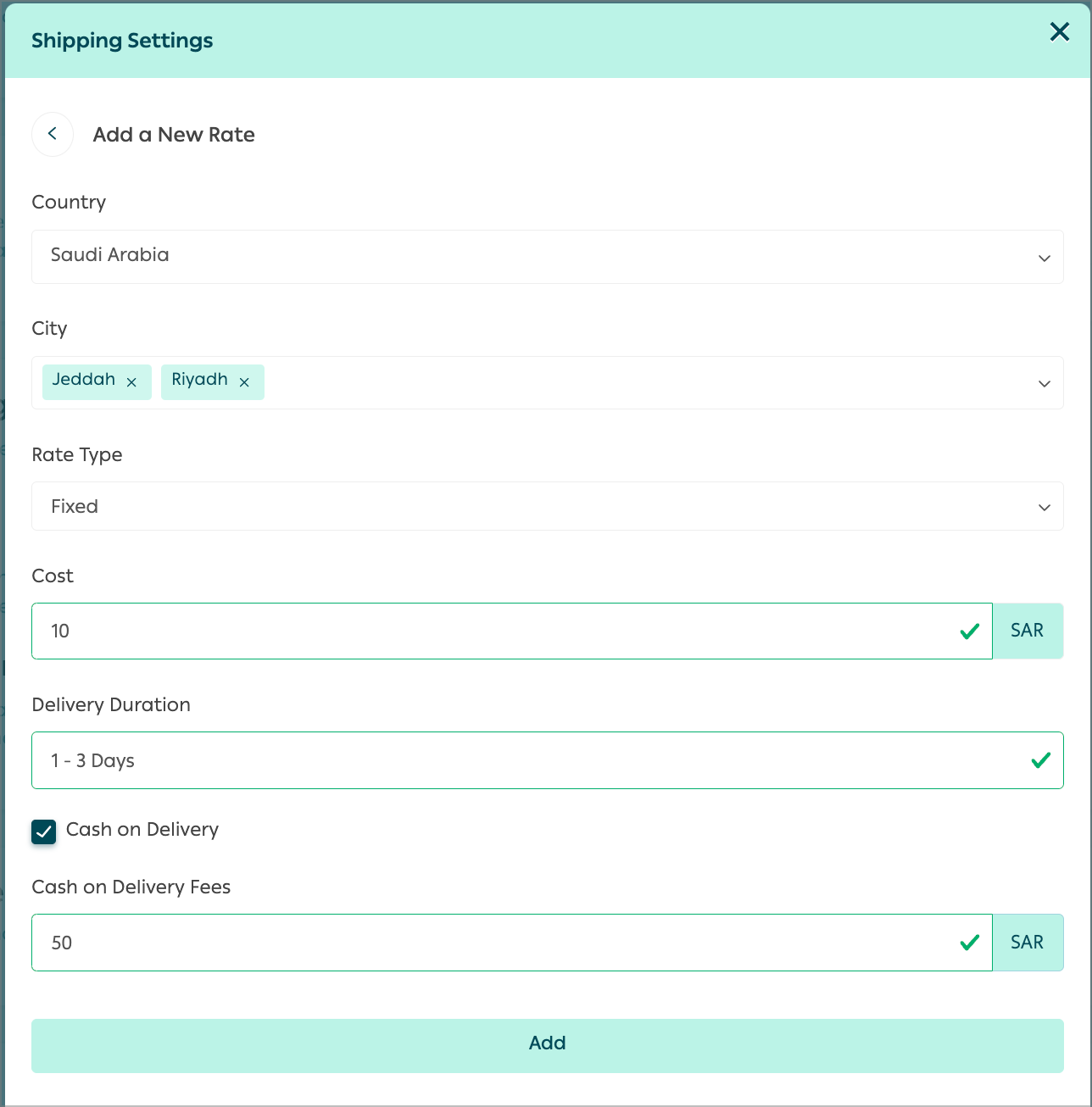Click the Cash on Delivery Fees input
Screen dimensions: 1092x1107
(x=512, y=943)
